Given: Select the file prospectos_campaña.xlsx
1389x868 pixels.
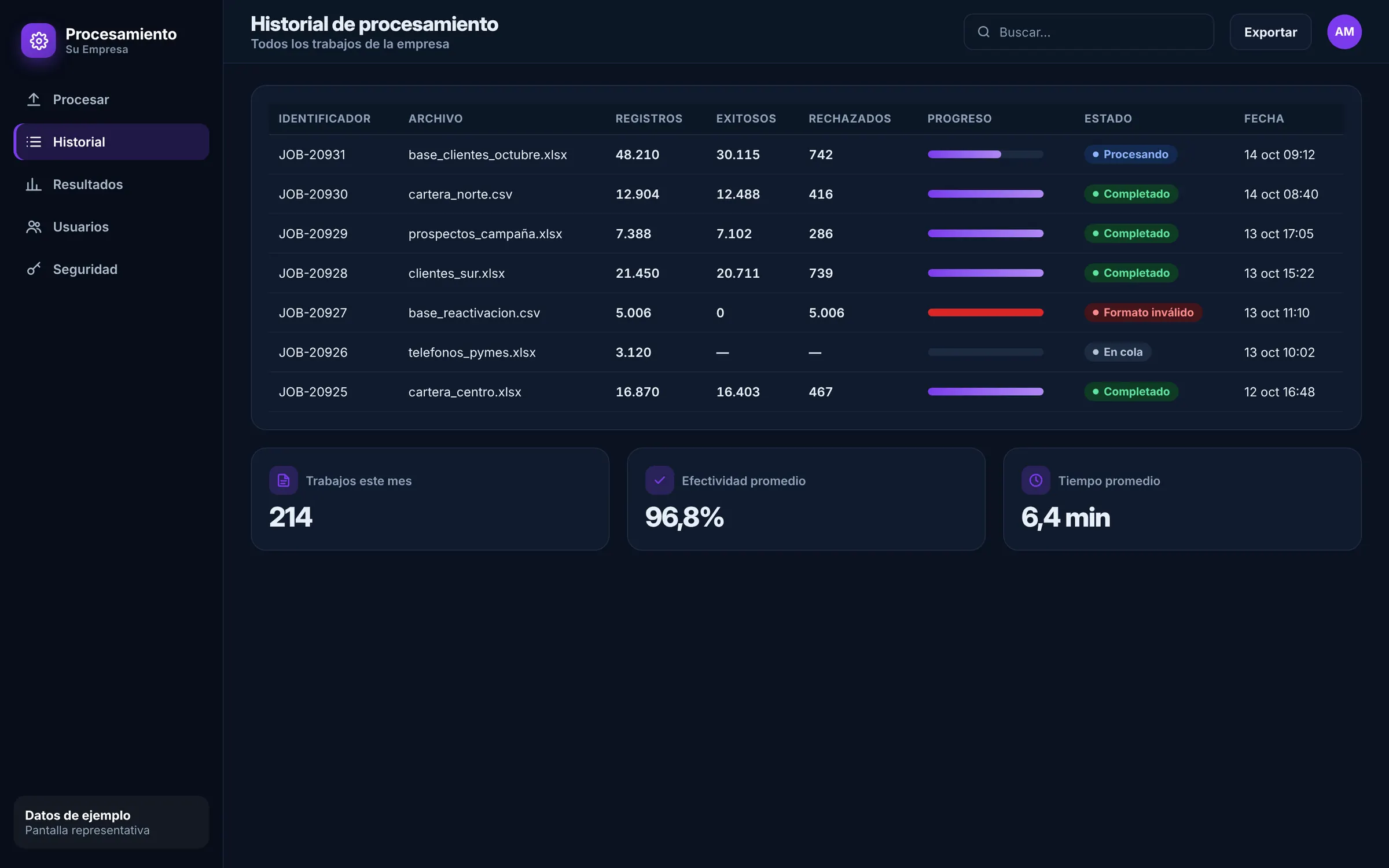Looking at the screenshot, I should click(x=485, y=234).
